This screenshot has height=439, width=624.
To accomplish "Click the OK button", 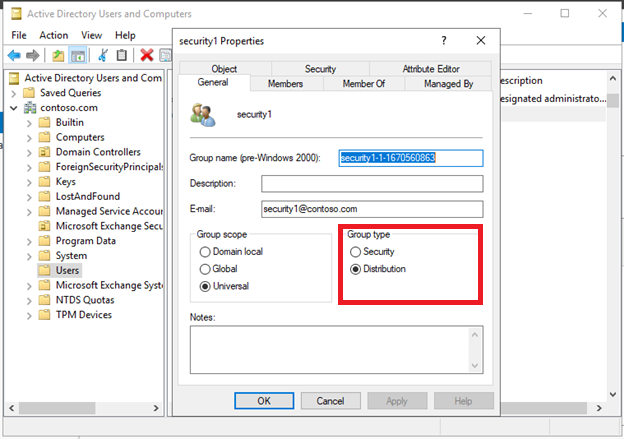I will 264,401.
